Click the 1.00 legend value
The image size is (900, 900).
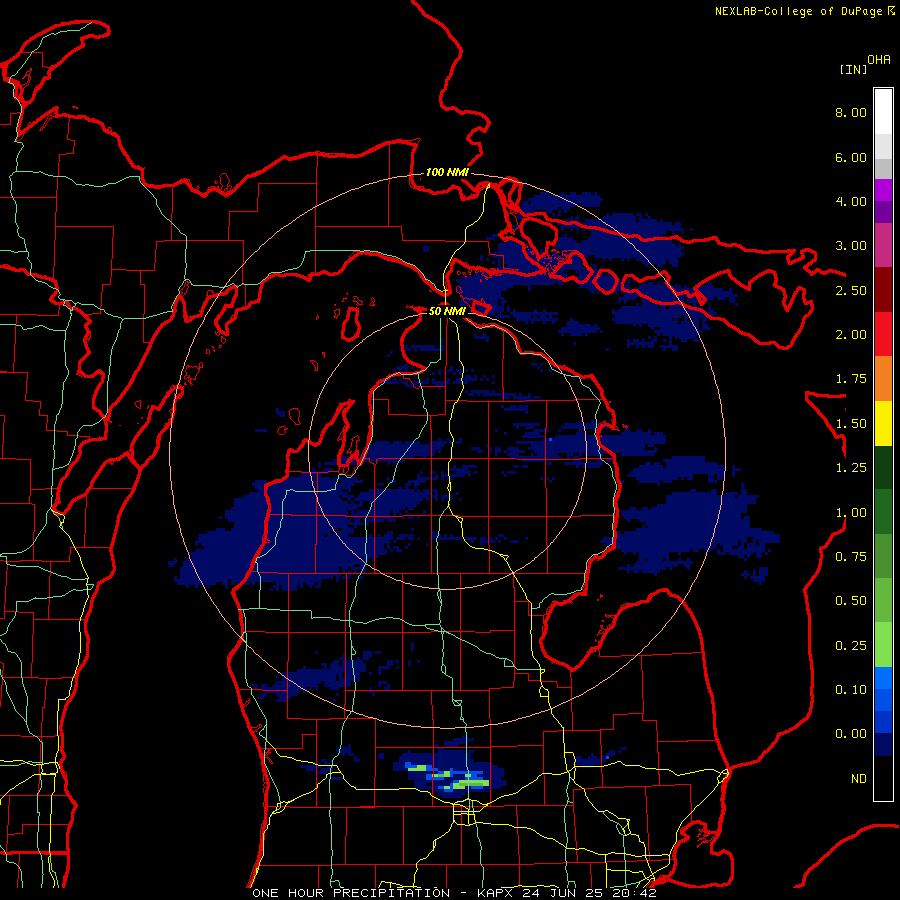pos(851,513)
